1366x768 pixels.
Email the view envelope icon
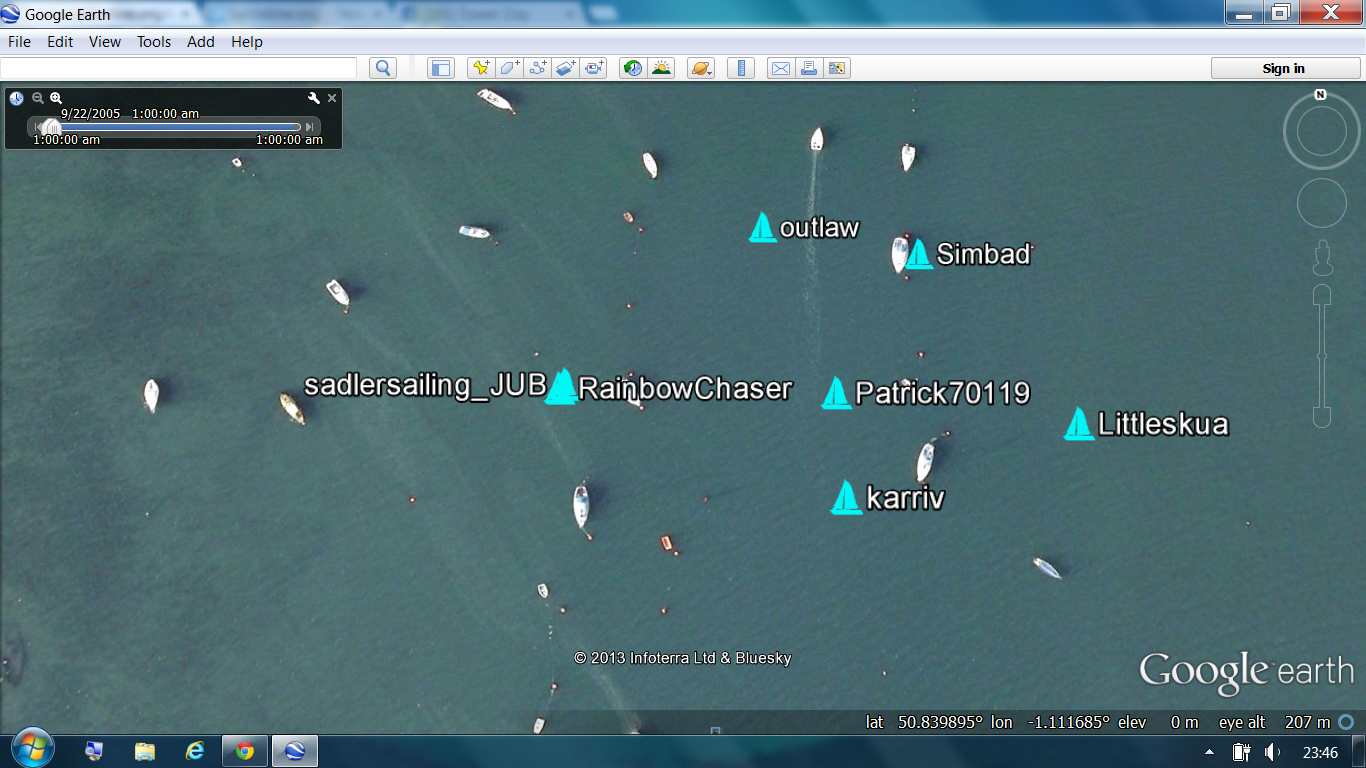pos(780,68)
